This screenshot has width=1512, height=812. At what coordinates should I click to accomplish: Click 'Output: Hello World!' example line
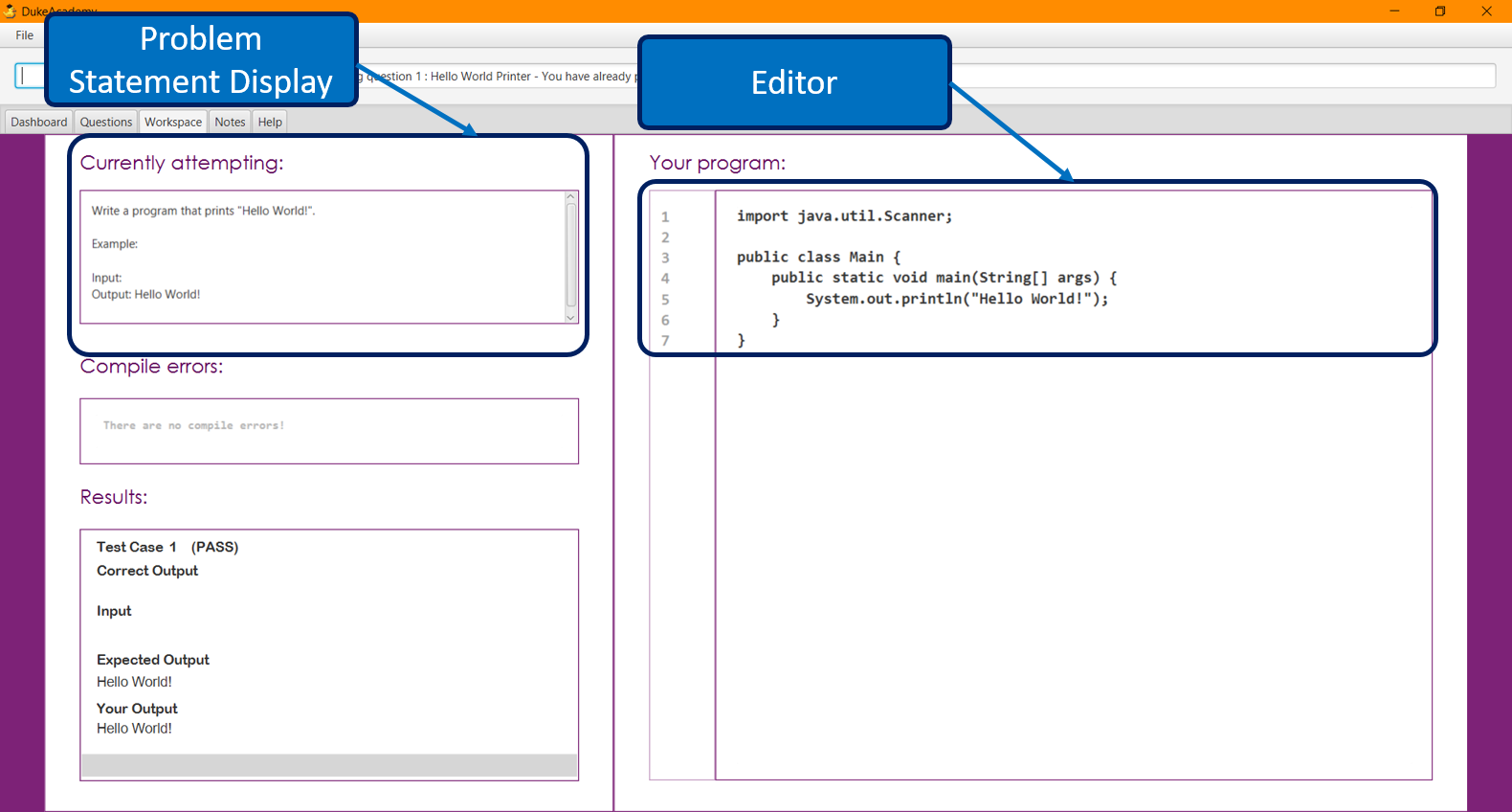point(145,294)
